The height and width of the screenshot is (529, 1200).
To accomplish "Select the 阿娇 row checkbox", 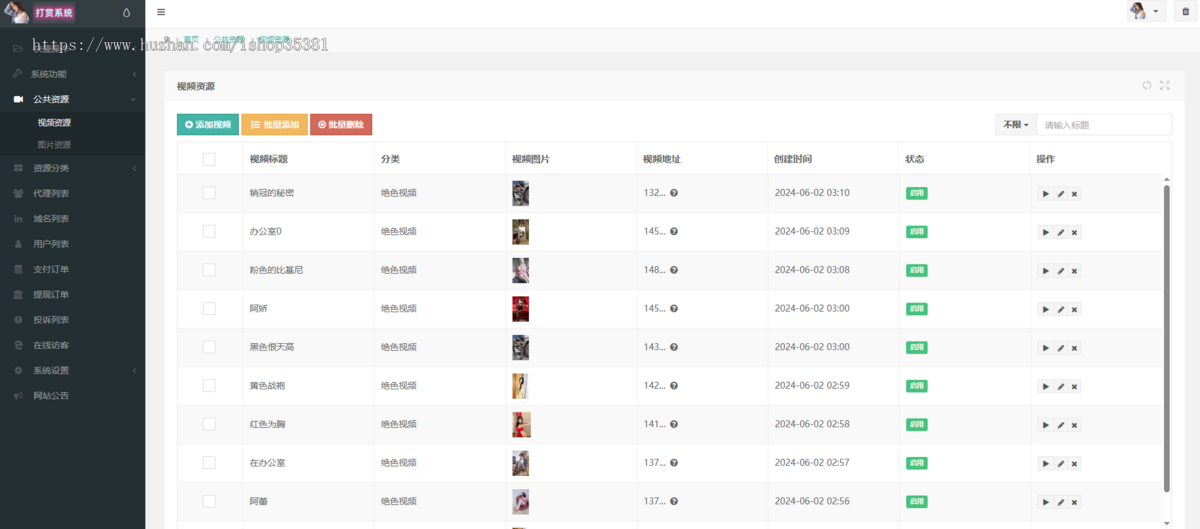I will pyautogui.click(x=209, y=308).
